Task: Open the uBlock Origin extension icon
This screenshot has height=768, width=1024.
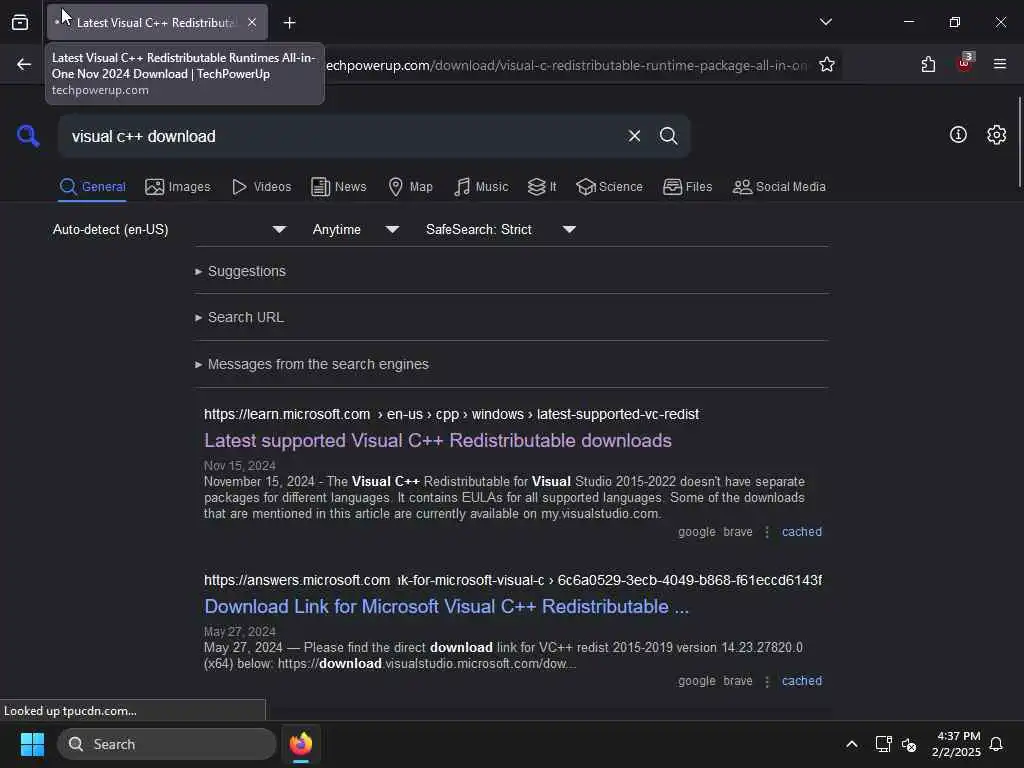Action: [x=965, y=63]
